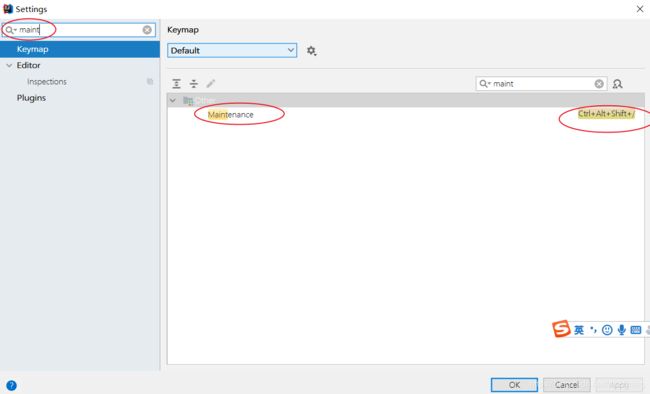Click the keymap action search field
Viewport: 650px width, 394px height.
click(541, 84)
